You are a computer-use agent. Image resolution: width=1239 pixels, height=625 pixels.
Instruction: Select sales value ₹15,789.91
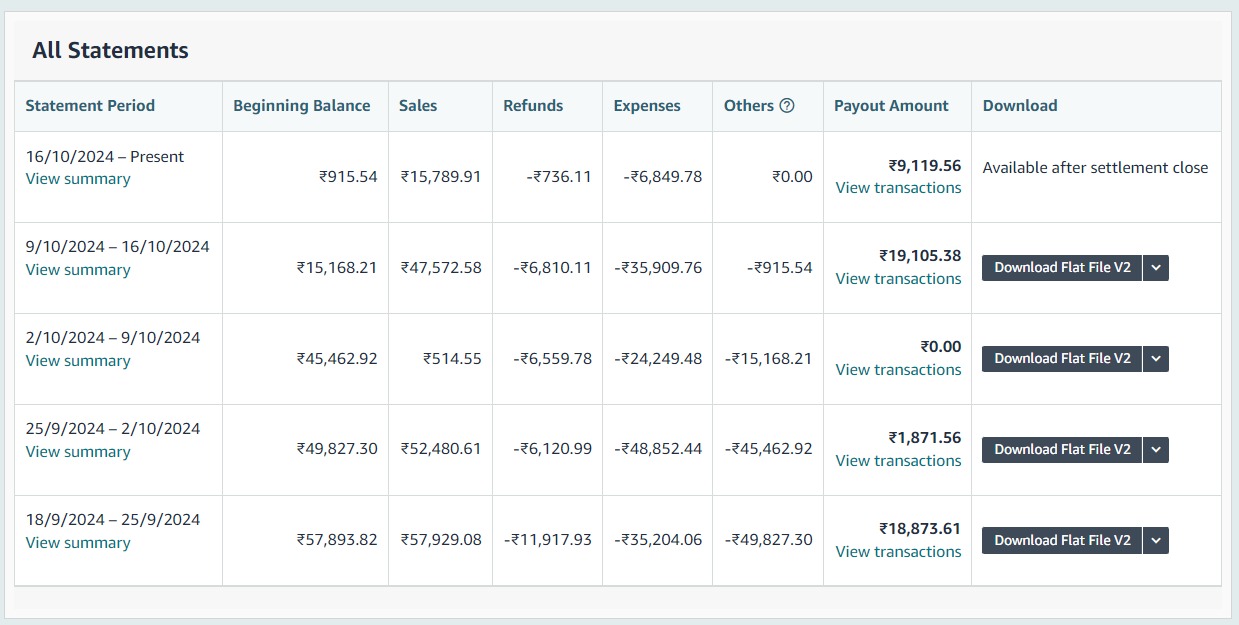(x=441, y=176)
